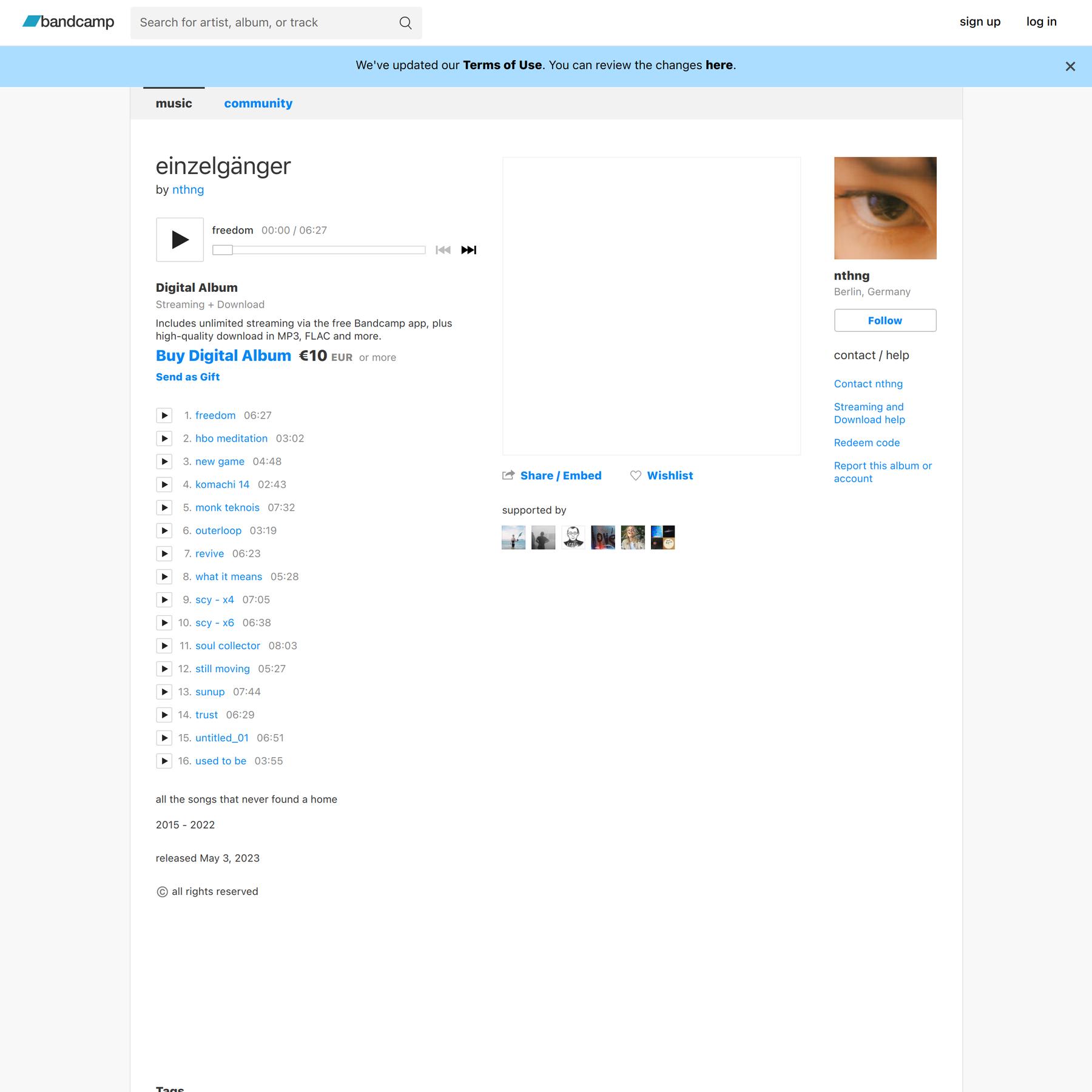Viewport: 1092px width, 1092px height.
Task: Play the album with the large play button
Action: 180,240
